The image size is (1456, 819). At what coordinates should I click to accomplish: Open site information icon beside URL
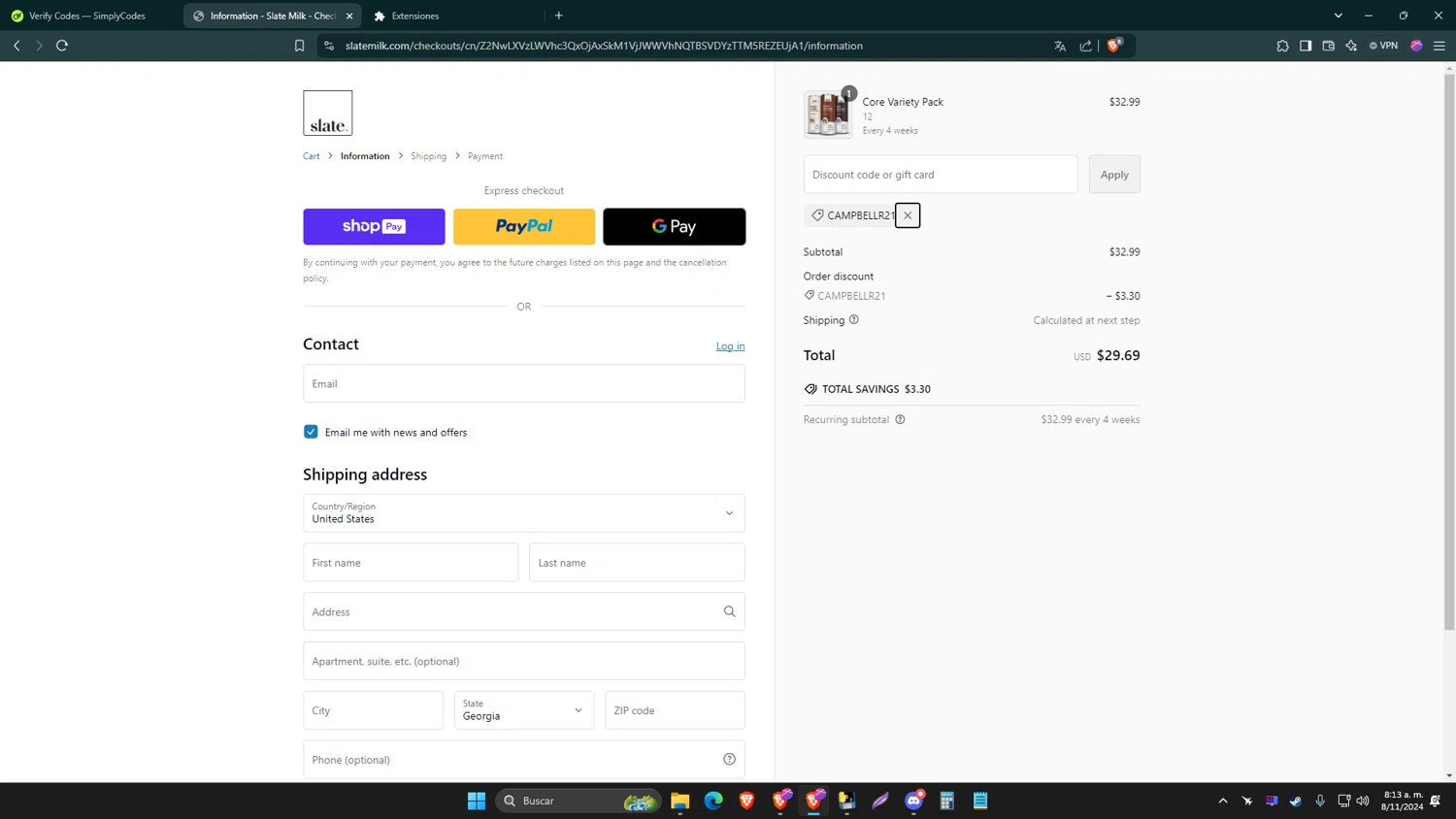(x=329, y=46)
